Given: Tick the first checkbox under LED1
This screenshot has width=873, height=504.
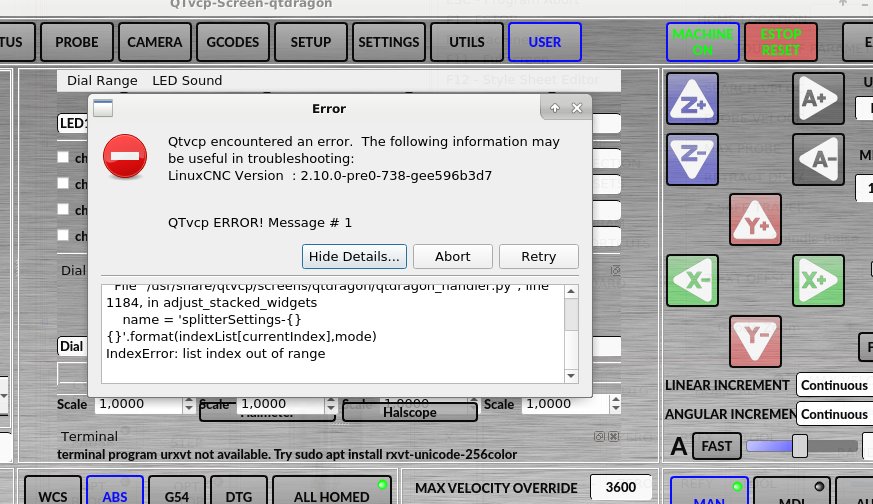Looking at the screenshot, I should click(x=63, y=157).
